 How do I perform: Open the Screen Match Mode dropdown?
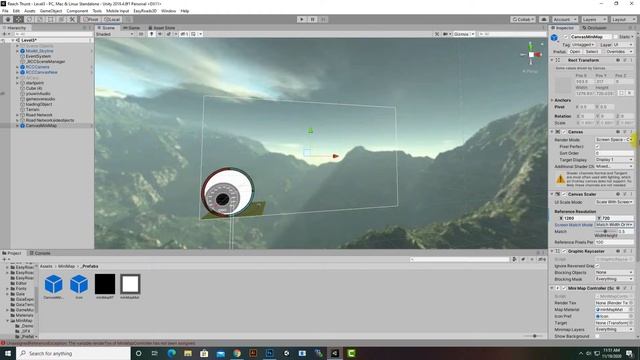click(x=614, y=225)
